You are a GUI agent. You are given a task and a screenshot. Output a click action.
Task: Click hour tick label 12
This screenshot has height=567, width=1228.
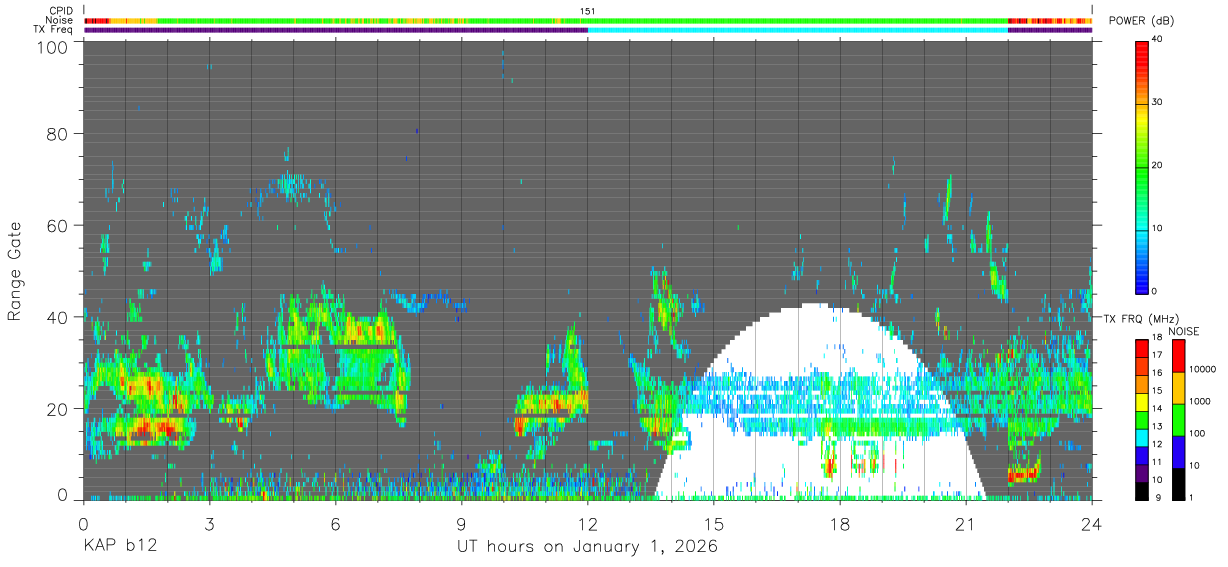pyautogui.click(x=588, y=523)
